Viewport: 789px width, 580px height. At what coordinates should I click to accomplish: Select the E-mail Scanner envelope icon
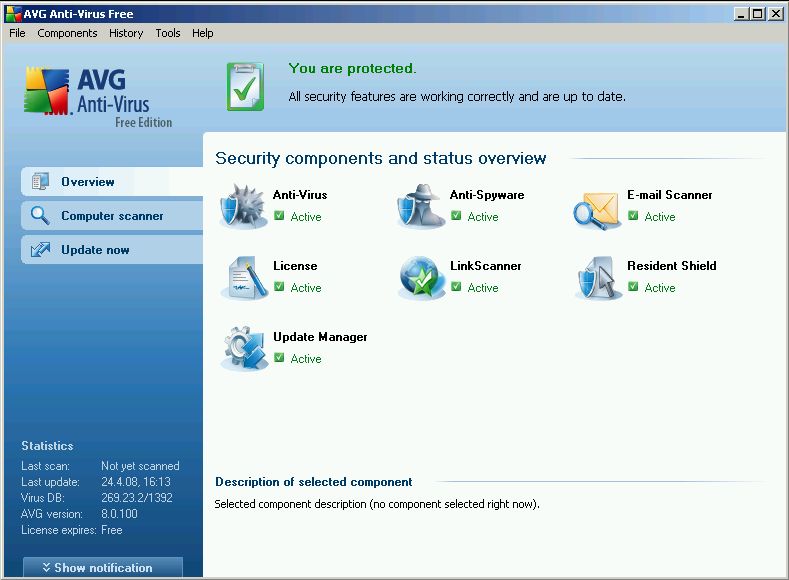click(597, 209)
